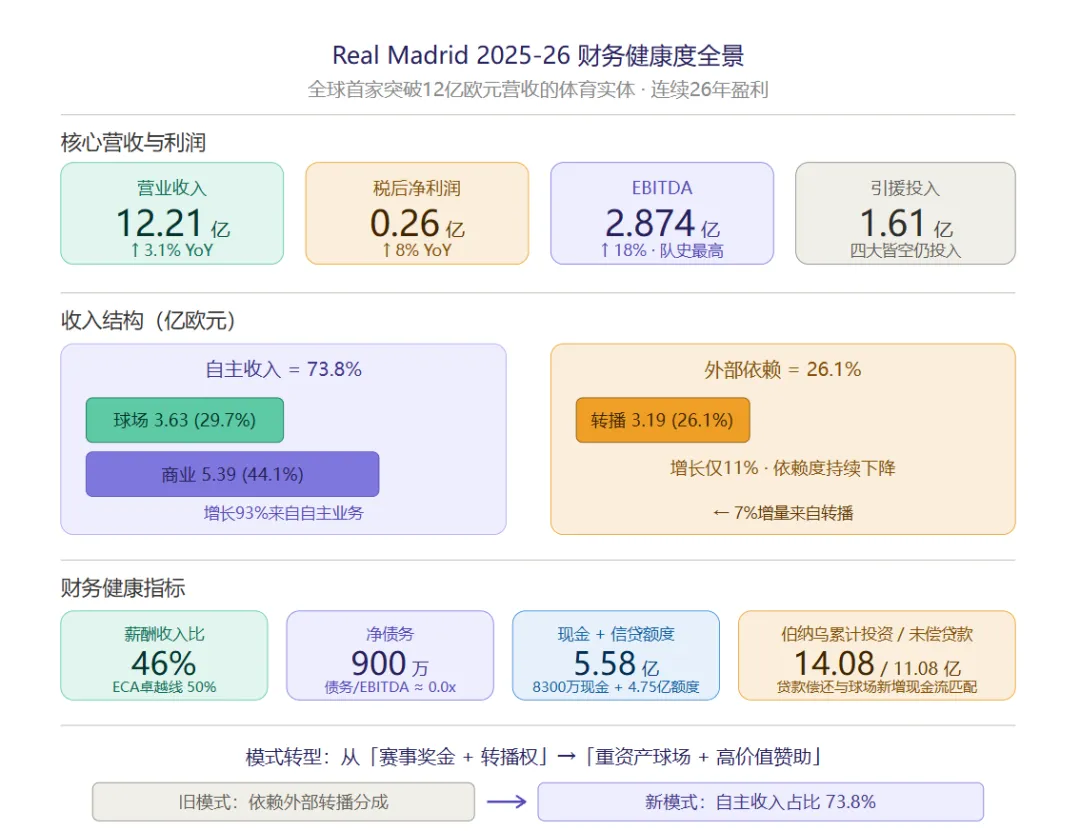The width and height of the screenshot is (1080, 831).
Task: Select the orange 转播 3.19 (26.1%) bar
Action: click(x=663, y=420)
